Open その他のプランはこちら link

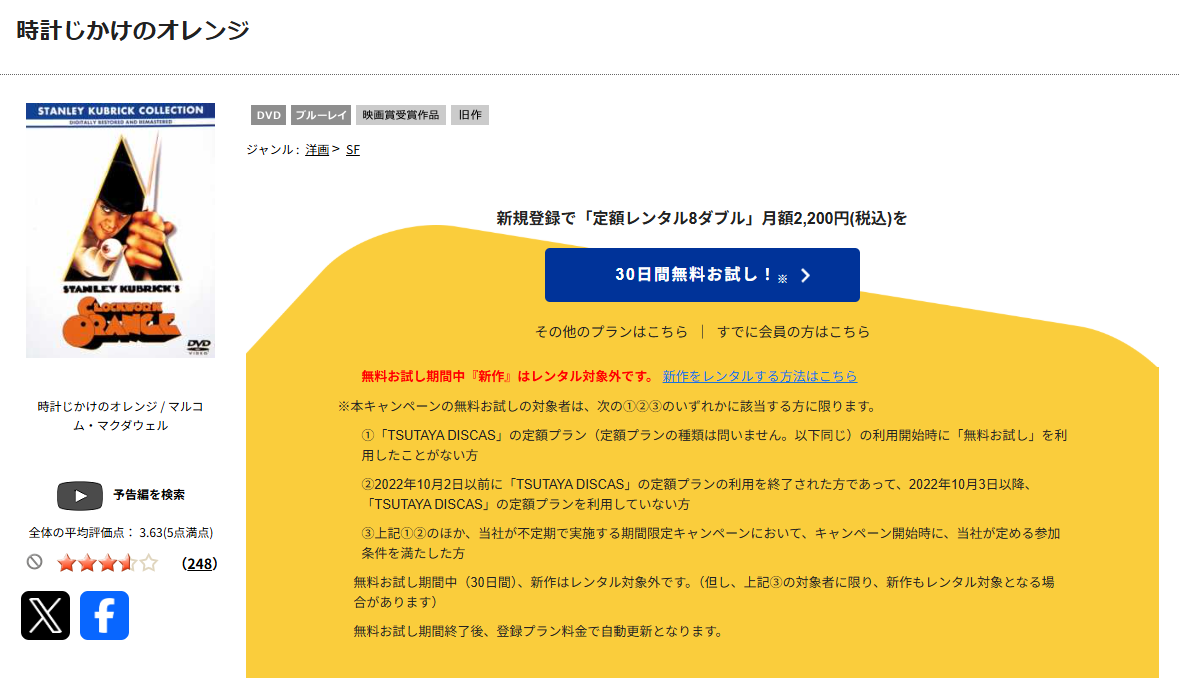(611, 331)
